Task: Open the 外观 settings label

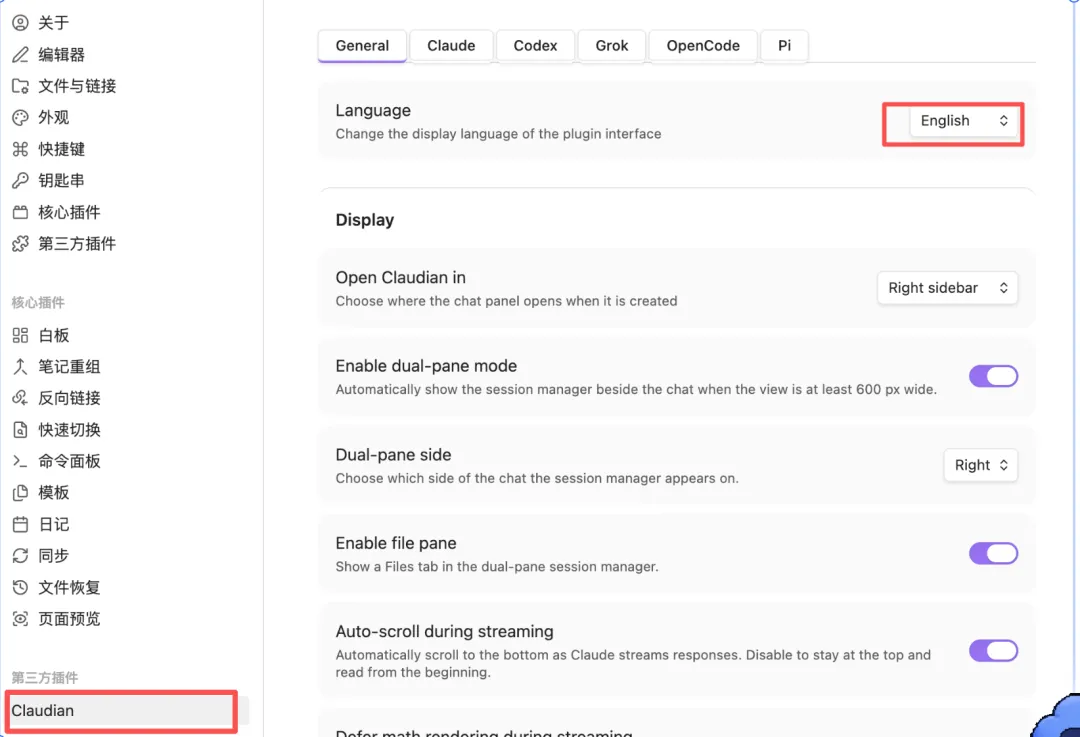Action: (x=54, y=118)
